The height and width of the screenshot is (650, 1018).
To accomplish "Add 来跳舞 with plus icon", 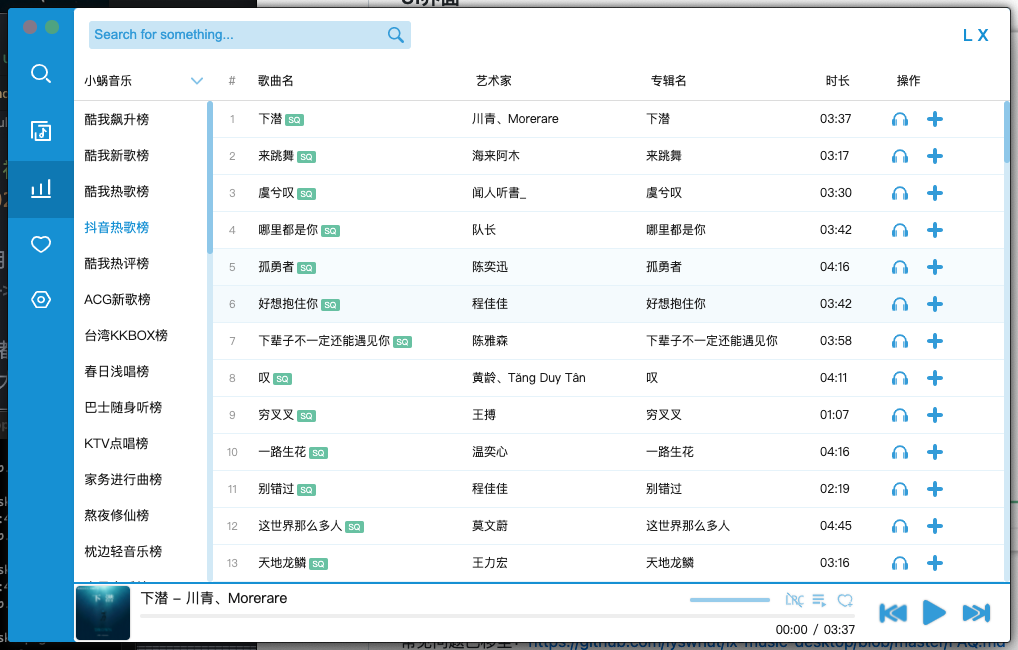I will (x=934, y=156).
